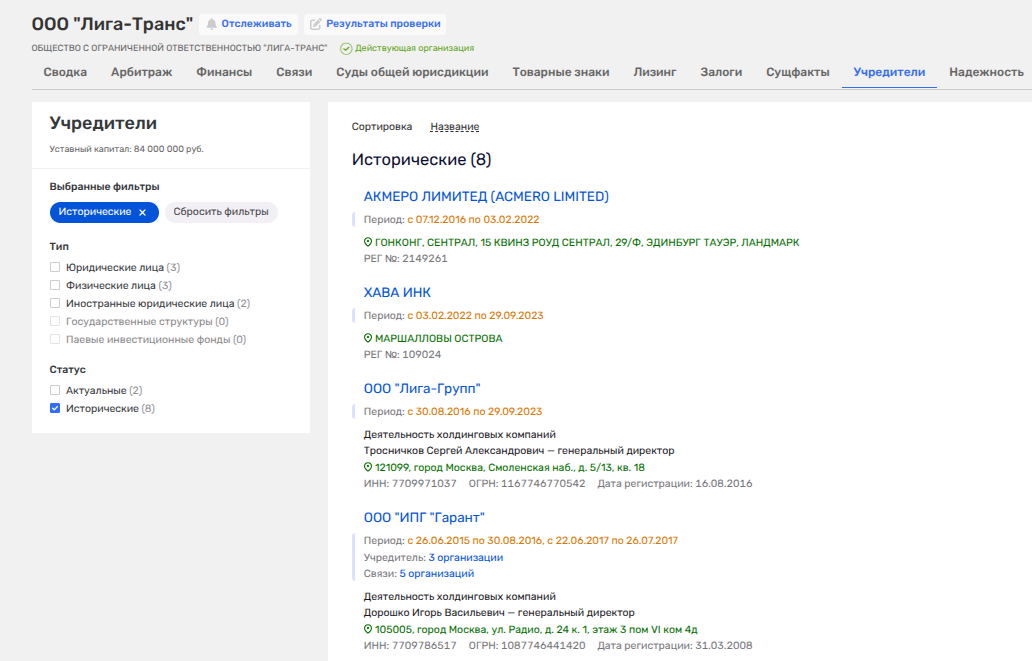This screenshot has height=661, width=1032.
Task: Click the location pin next to Маршалловы острова
Action: (x=368, y=338)
